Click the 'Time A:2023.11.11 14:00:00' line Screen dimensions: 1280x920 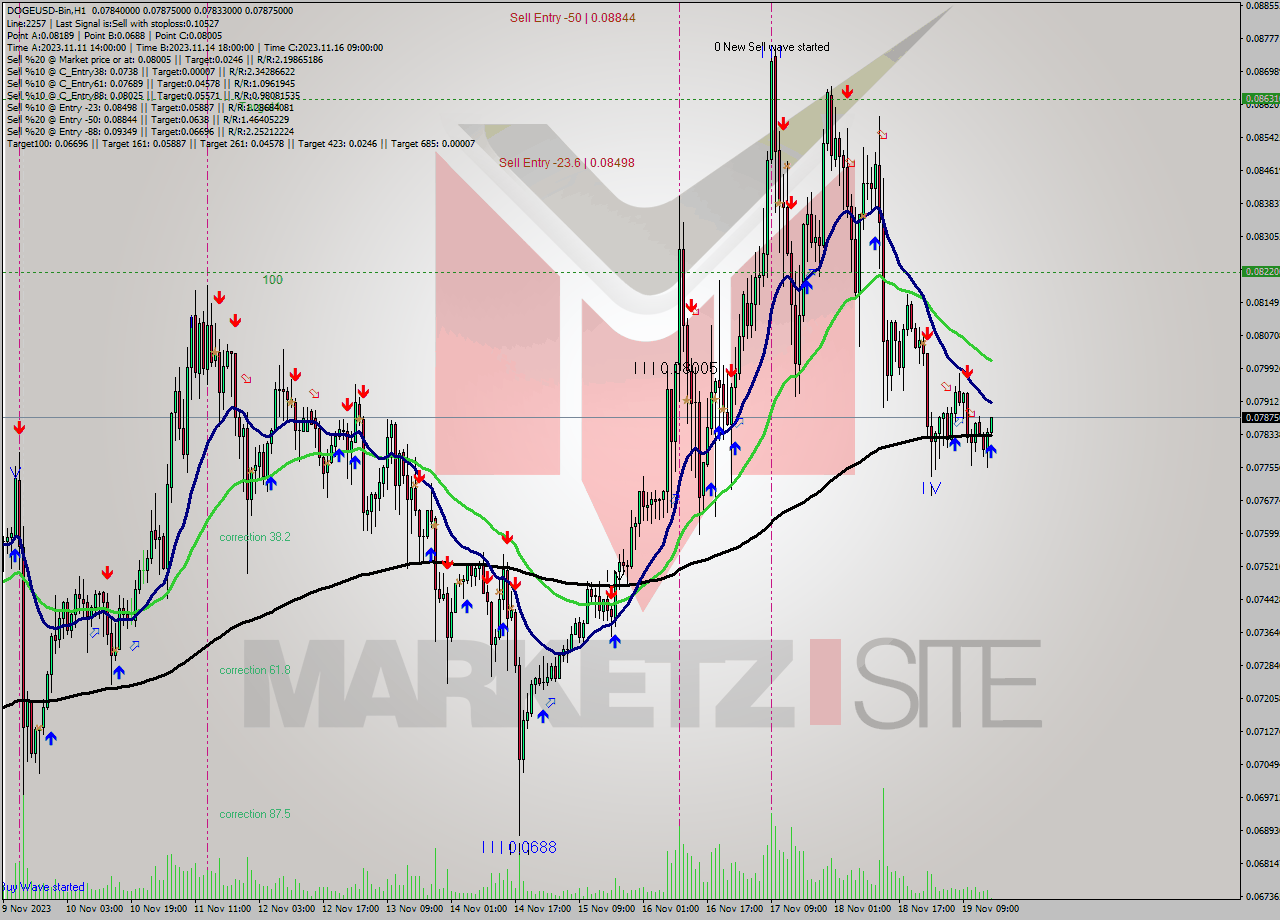tap(194, 47)
